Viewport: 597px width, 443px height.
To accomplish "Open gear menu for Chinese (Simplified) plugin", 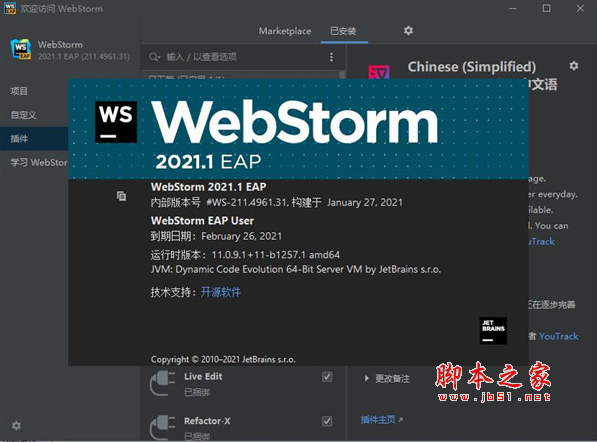I will pos(574,66).
